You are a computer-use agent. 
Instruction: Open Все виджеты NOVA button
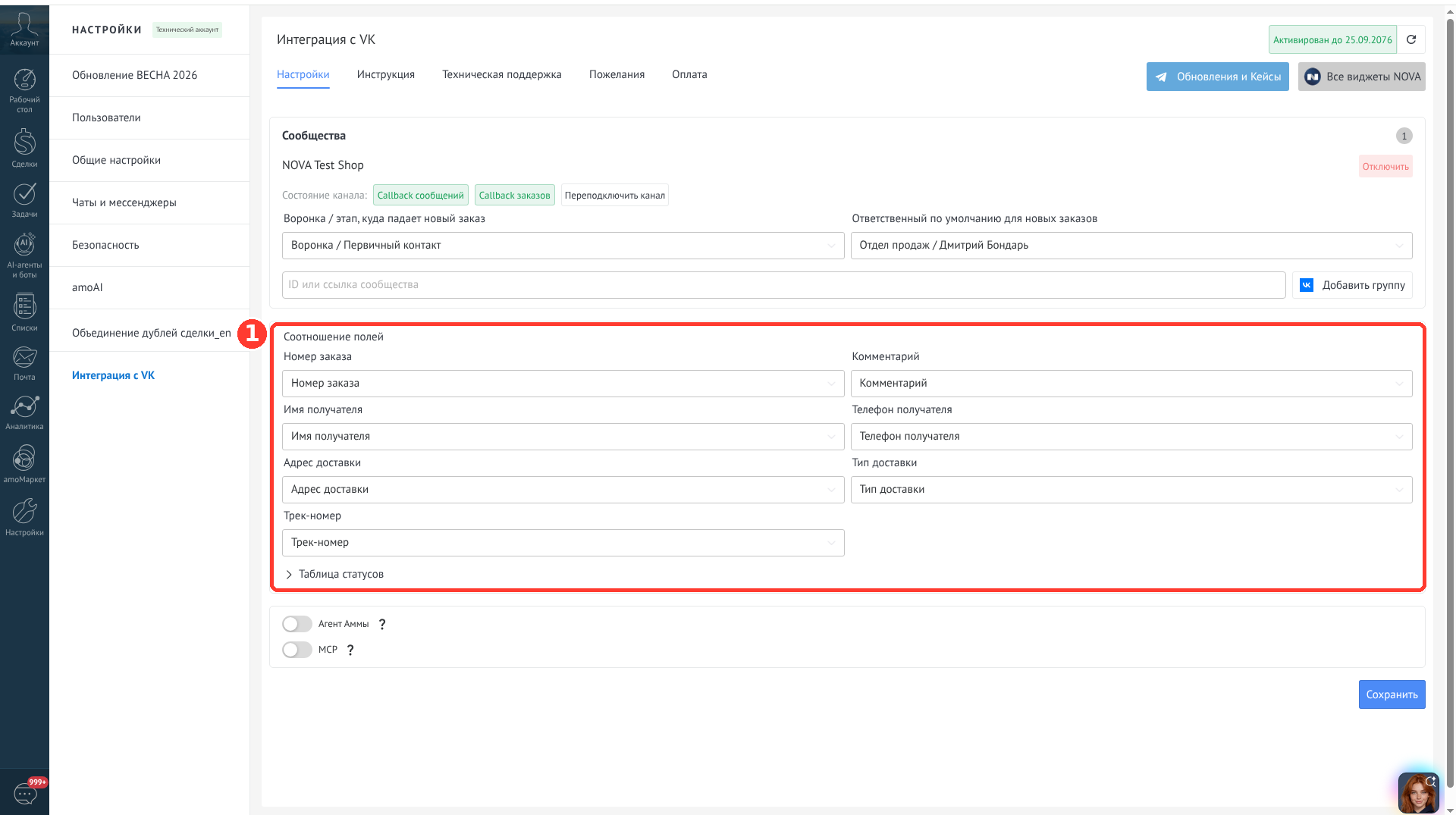pos(1361,77)
